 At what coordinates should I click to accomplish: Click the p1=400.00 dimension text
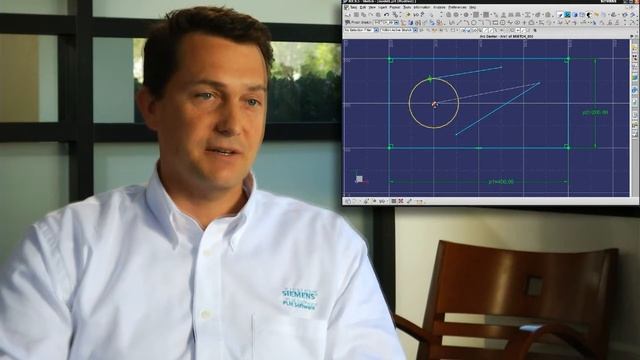click(501, 182)
